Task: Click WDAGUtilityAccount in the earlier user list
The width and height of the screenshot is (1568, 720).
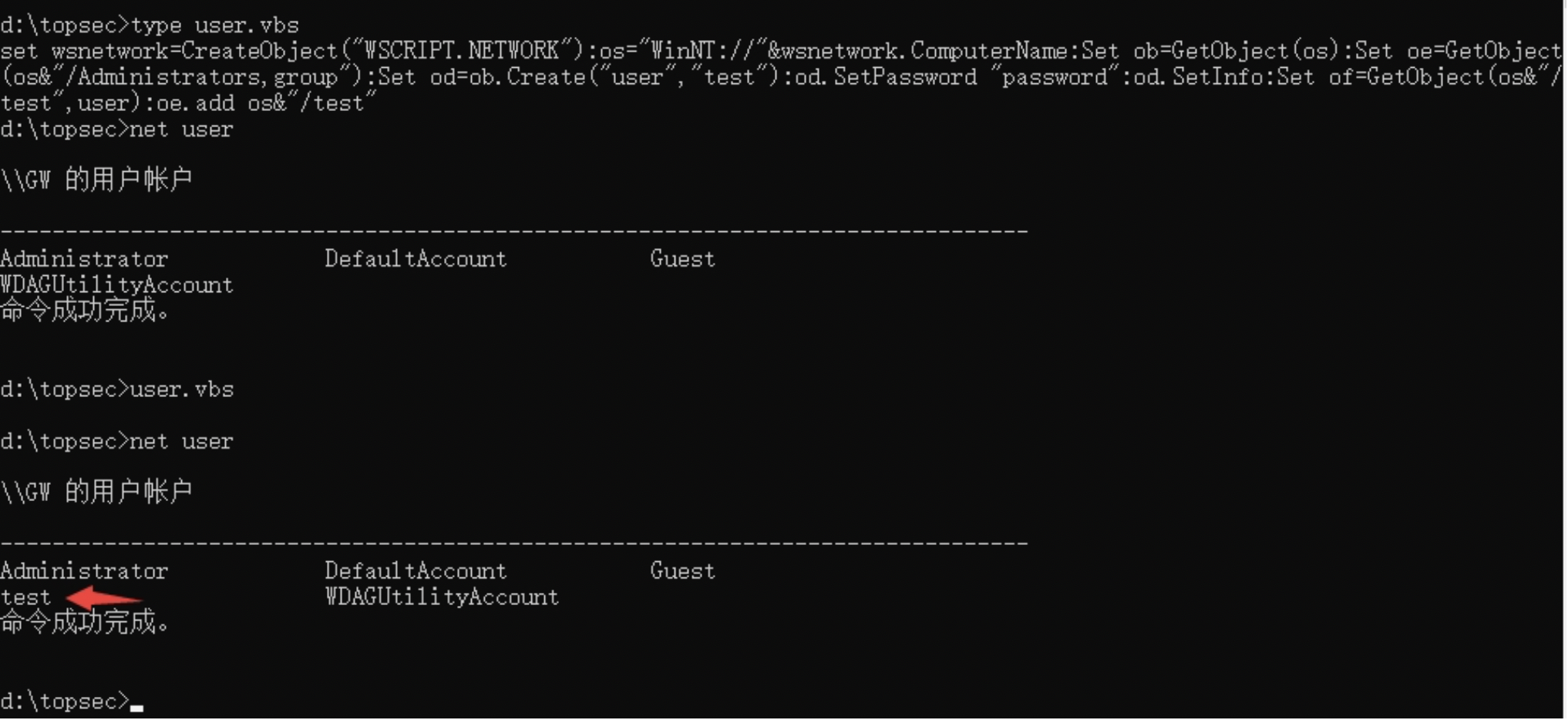Action: pos(116,285)
